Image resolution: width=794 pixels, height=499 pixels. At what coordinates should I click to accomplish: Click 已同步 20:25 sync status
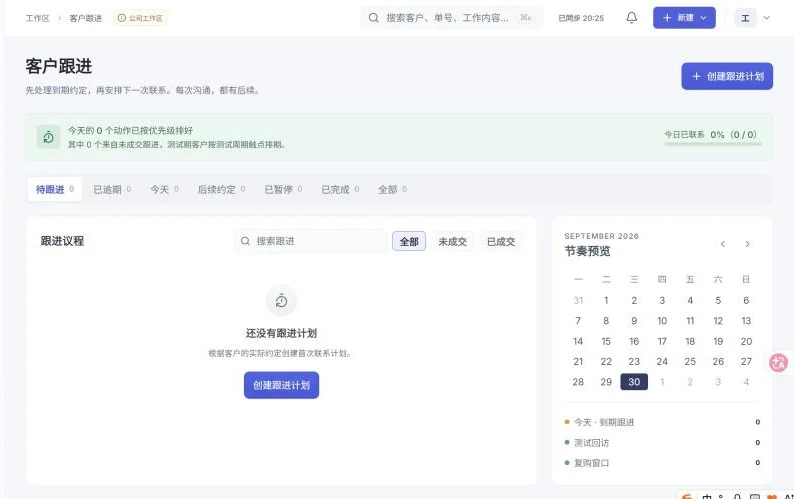[581, 18]
